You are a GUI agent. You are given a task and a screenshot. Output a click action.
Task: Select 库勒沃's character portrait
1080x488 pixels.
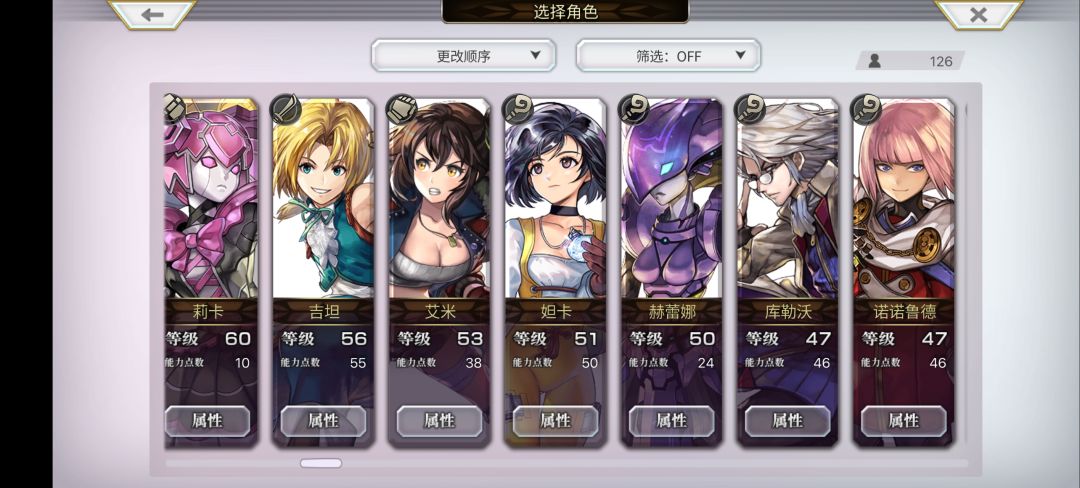(x=787, y=199)
